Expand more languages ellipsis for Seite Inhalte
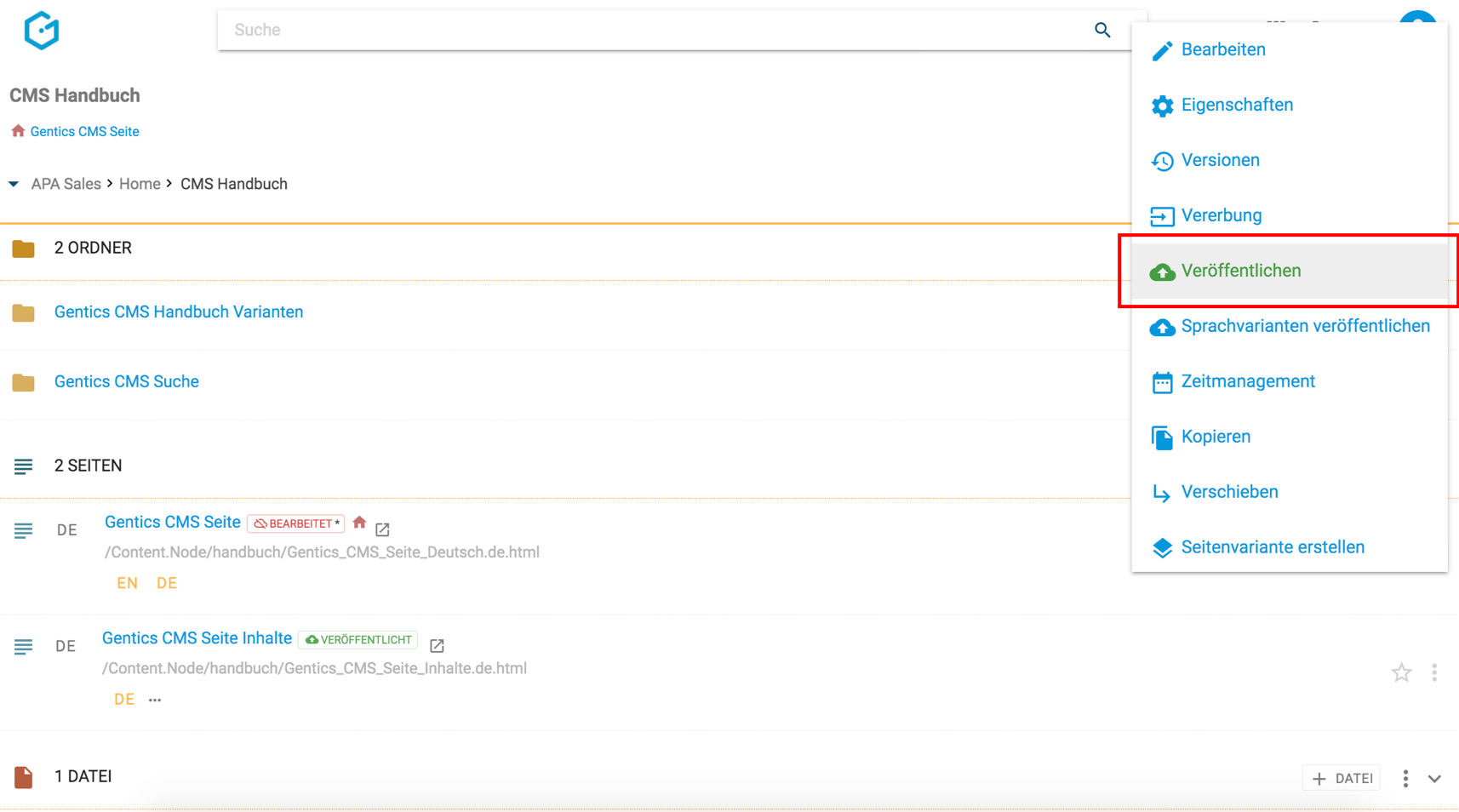1459x812 pixels. coord(155,700)
